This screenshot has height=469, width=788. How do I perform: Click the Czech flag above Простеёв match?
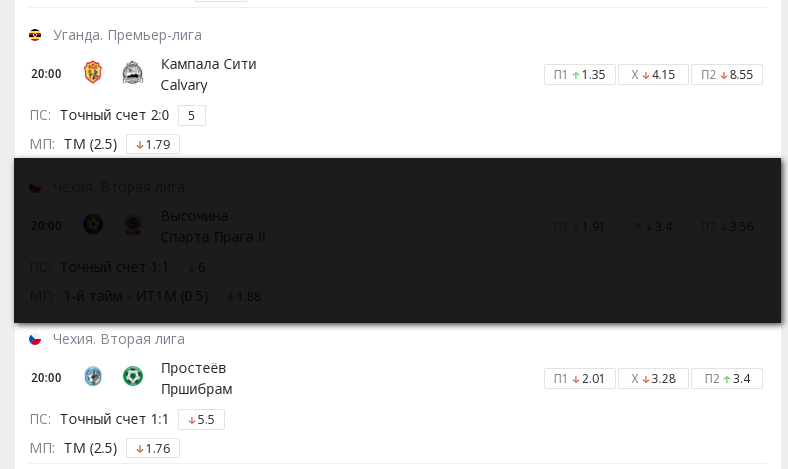pos(35,339)
